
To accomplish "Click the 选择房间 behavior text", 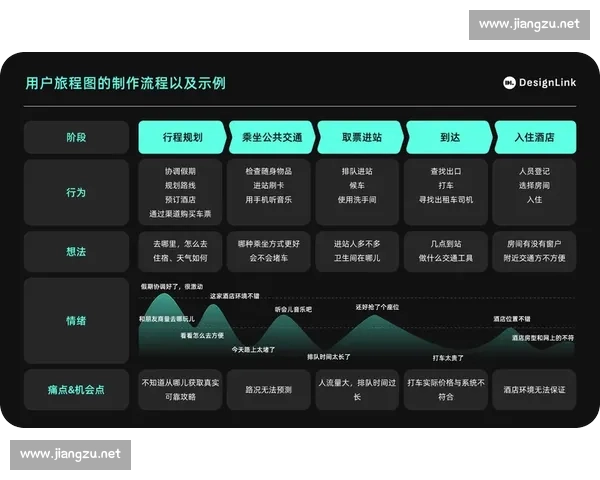I will (534, 185).
